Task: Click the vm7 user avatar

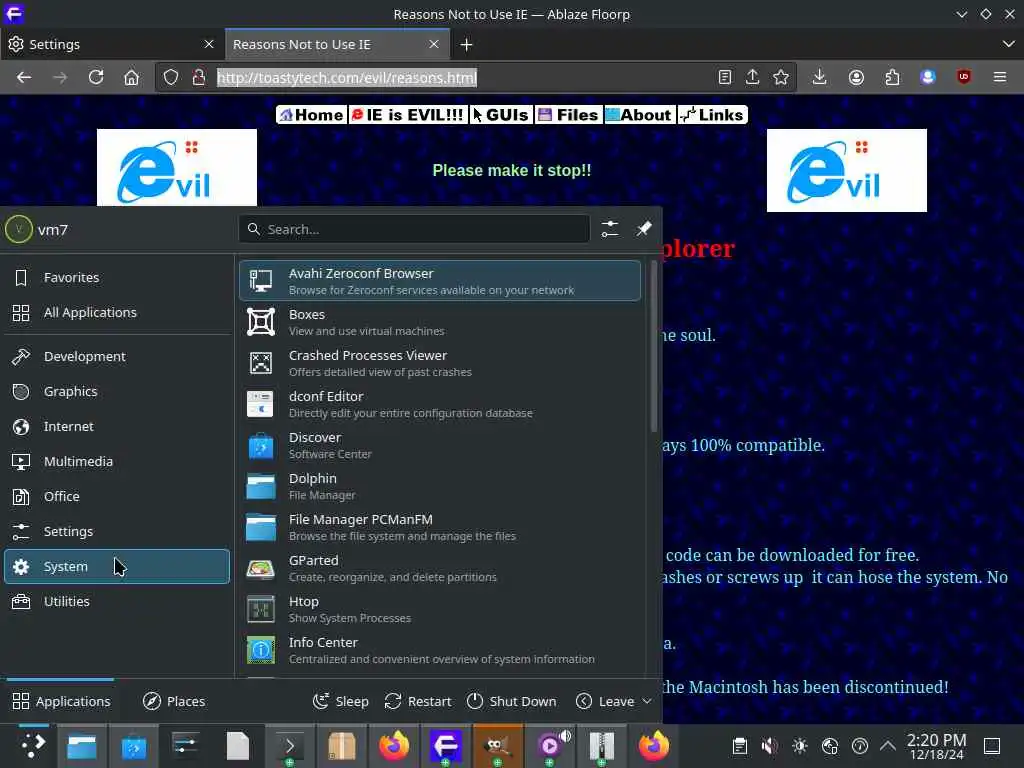Action: tap(19, 230)
